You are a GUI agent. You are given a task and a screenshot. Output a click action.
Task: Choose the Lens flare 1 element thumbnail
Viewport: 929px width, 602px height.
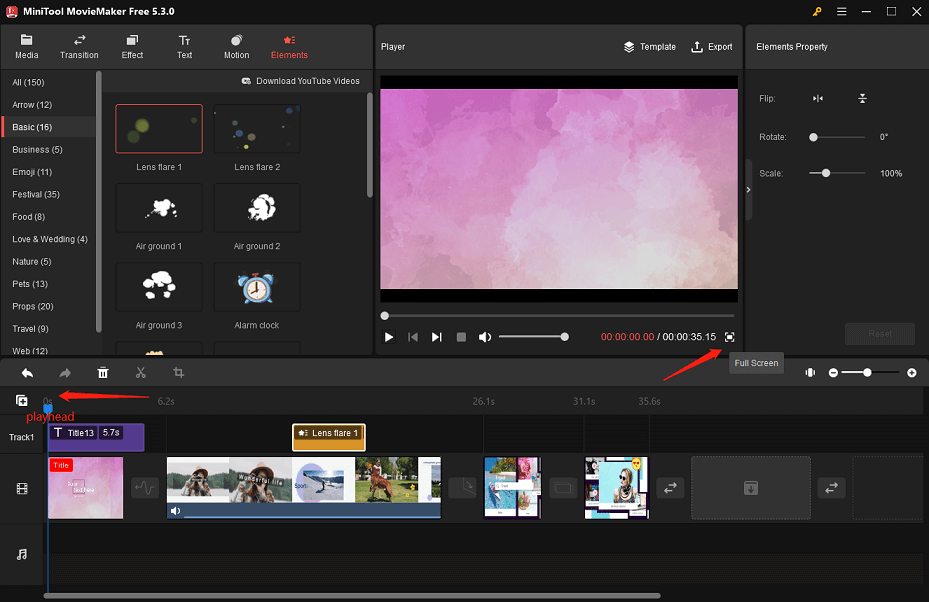pyautogui.click(x=159, y=129)
